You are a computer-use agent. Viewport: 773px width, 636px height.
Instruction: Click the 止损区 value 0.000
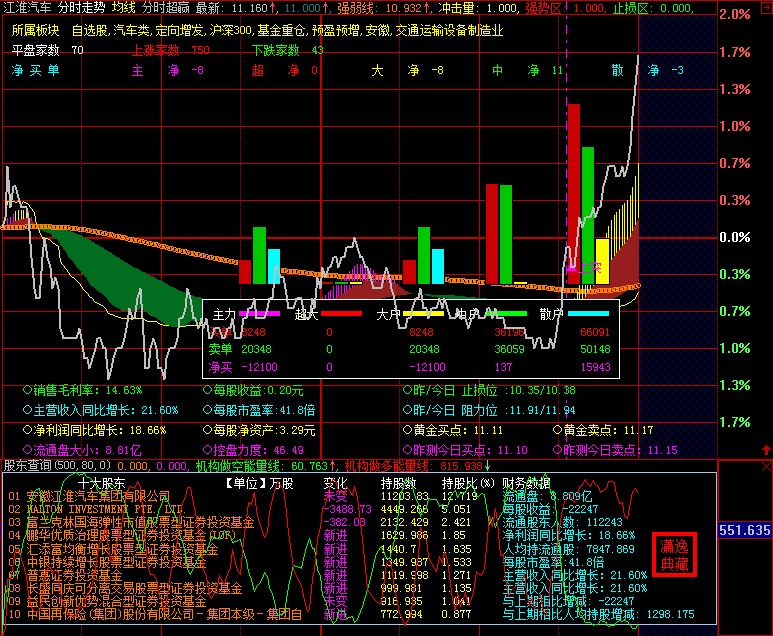click(675, 8)
